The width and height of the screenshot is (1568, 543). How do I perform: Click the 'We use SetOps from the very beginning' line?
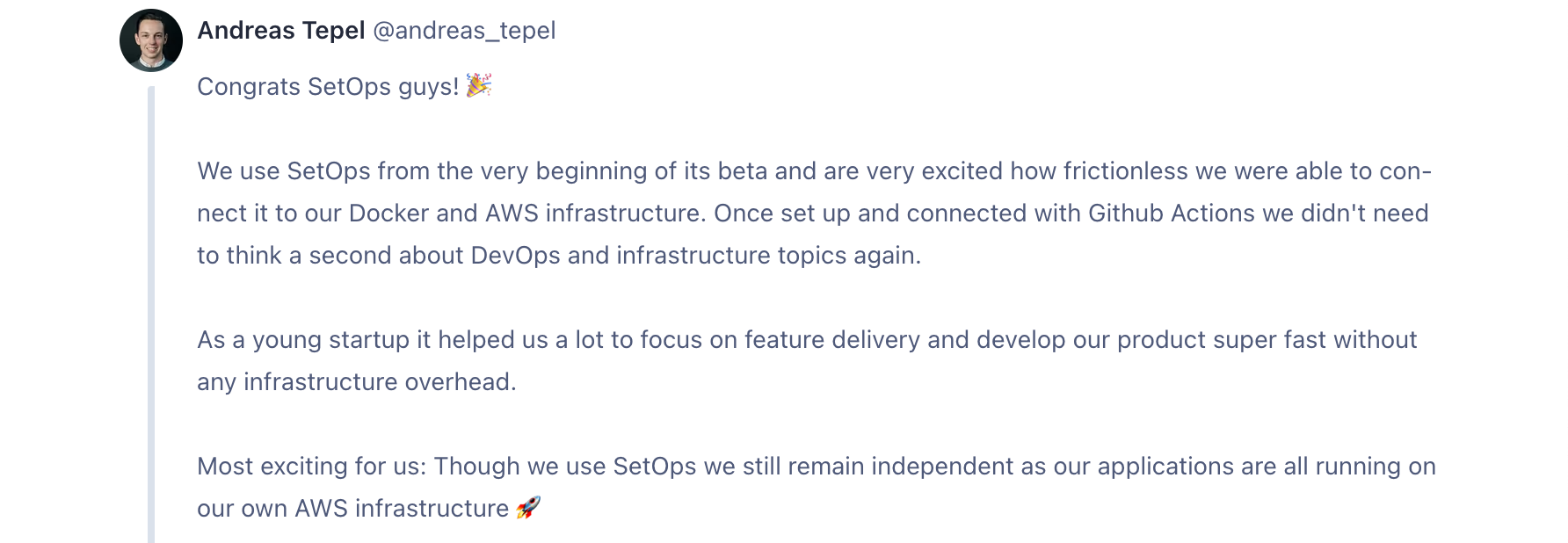pos(815,171)
